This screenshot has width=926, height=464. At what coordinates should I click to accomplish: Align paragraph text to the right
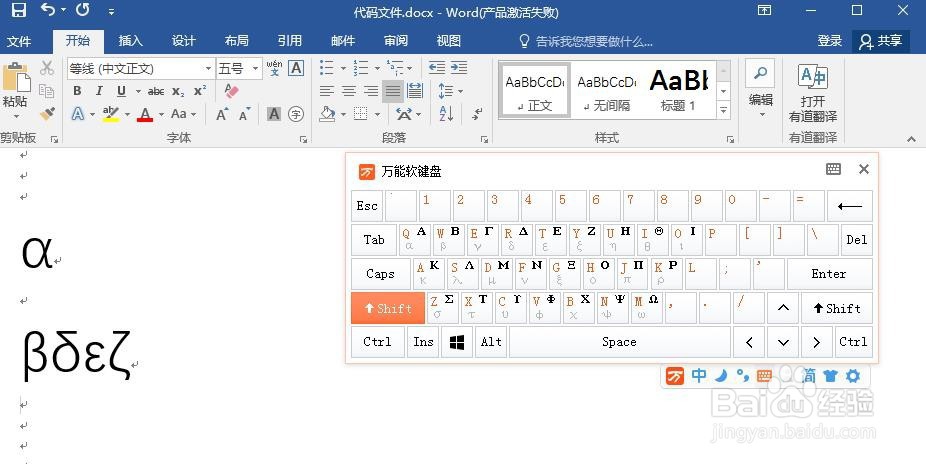(x=371, y=91)
